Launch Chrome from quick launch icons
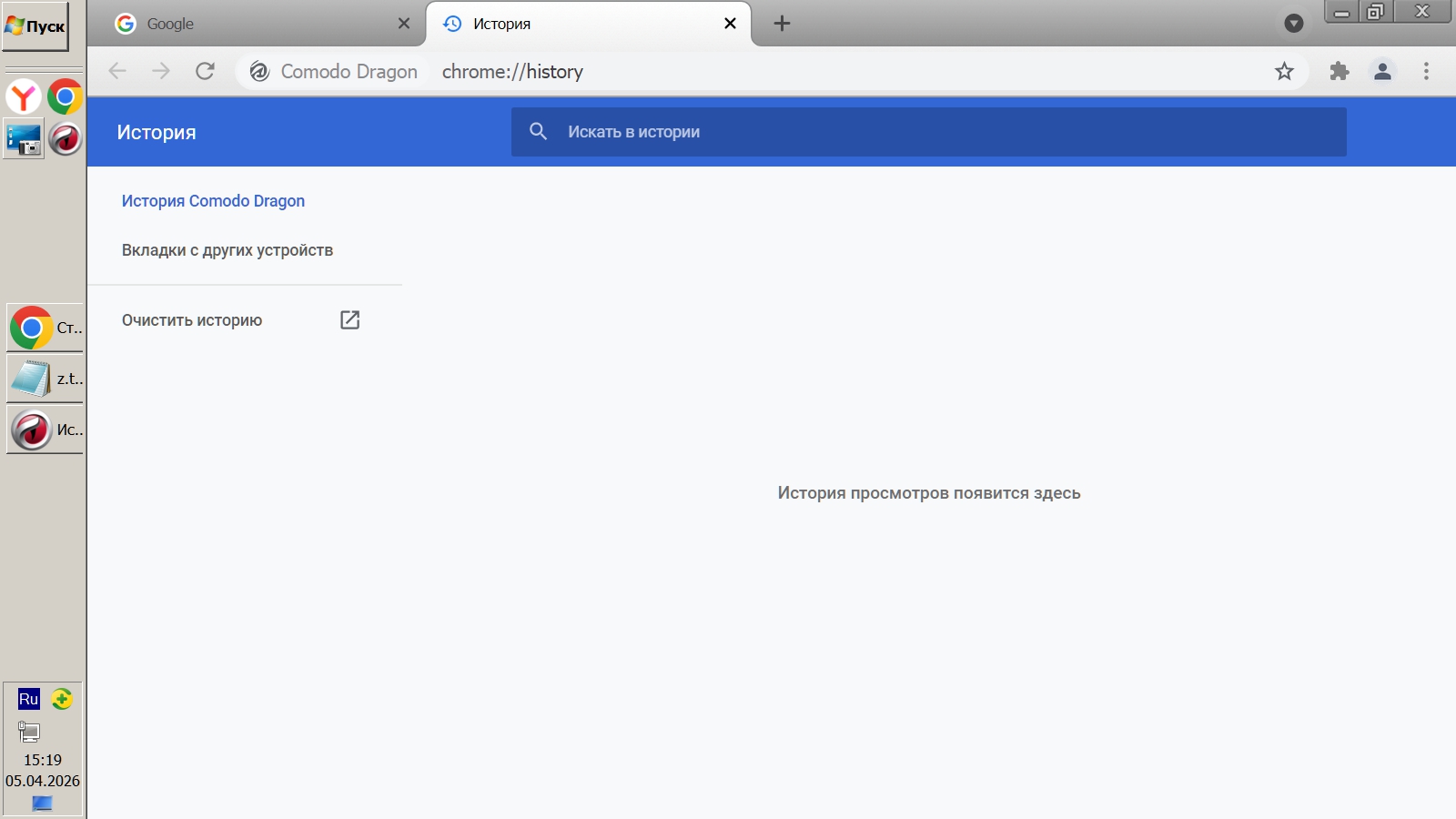This screenshot has width=1456, height=819. [x=66, y=96]
